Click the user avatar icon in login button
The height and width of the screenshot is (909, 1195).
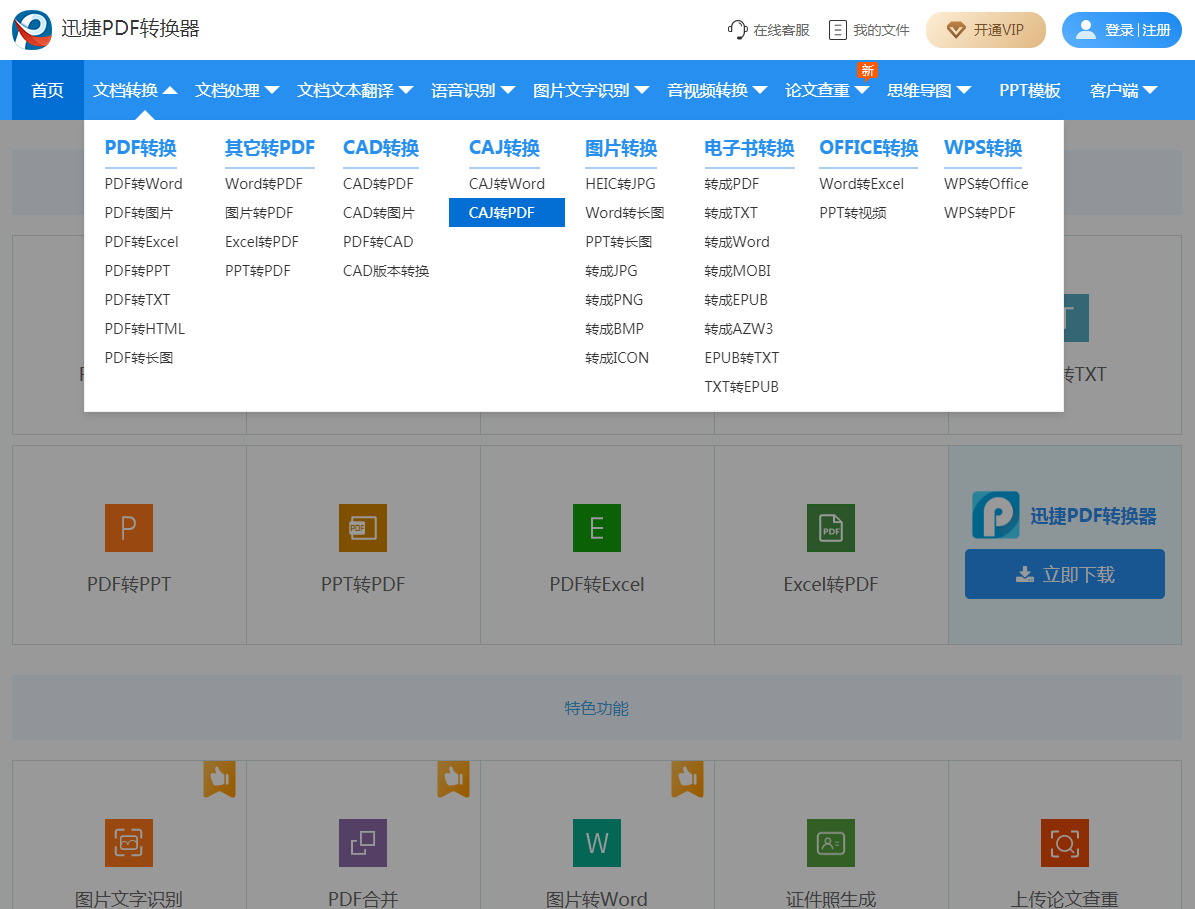[1085, 30]
